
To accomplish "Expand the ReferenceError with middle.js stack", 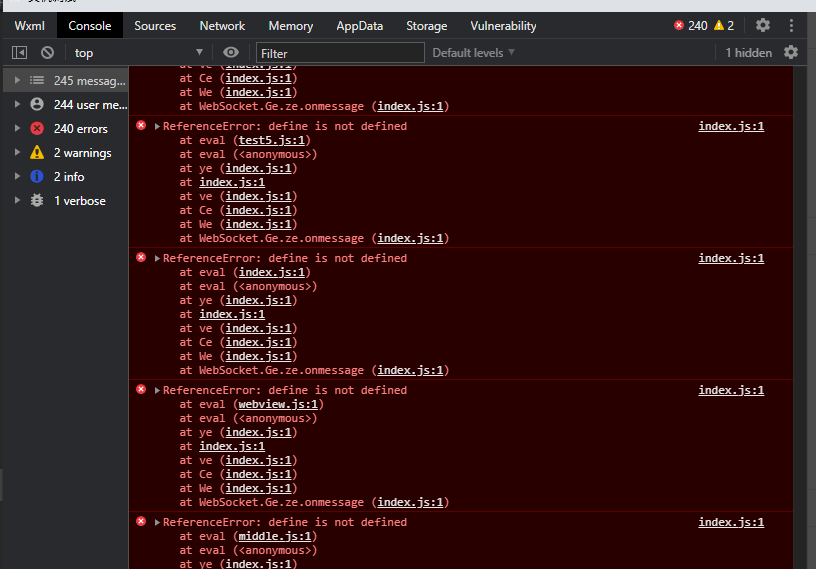I will click(157, 522).
